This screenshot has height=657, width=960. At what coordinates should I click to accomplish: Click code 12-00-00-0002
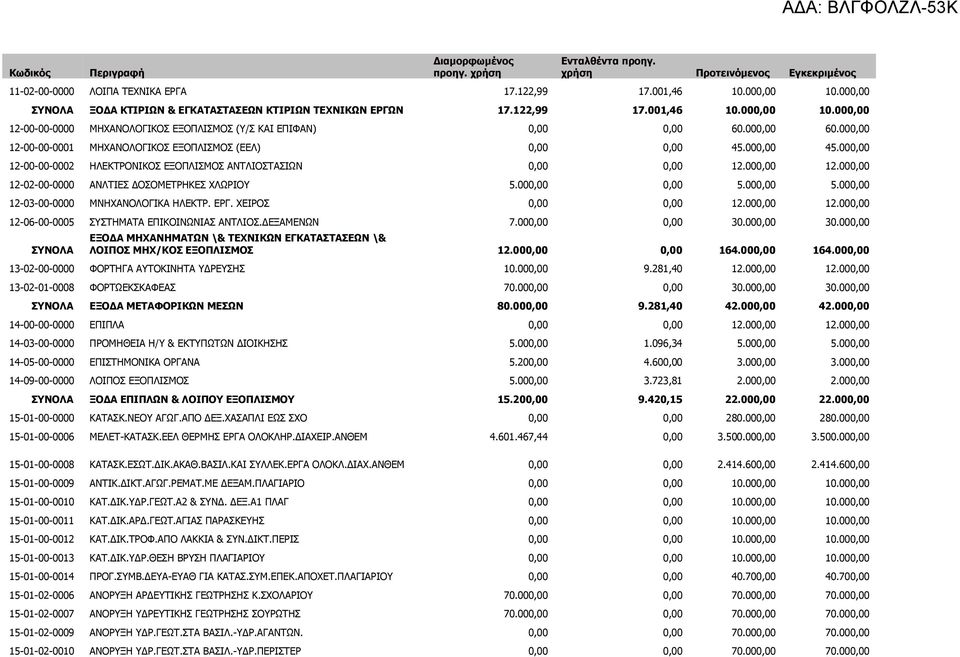pos(42,166)
